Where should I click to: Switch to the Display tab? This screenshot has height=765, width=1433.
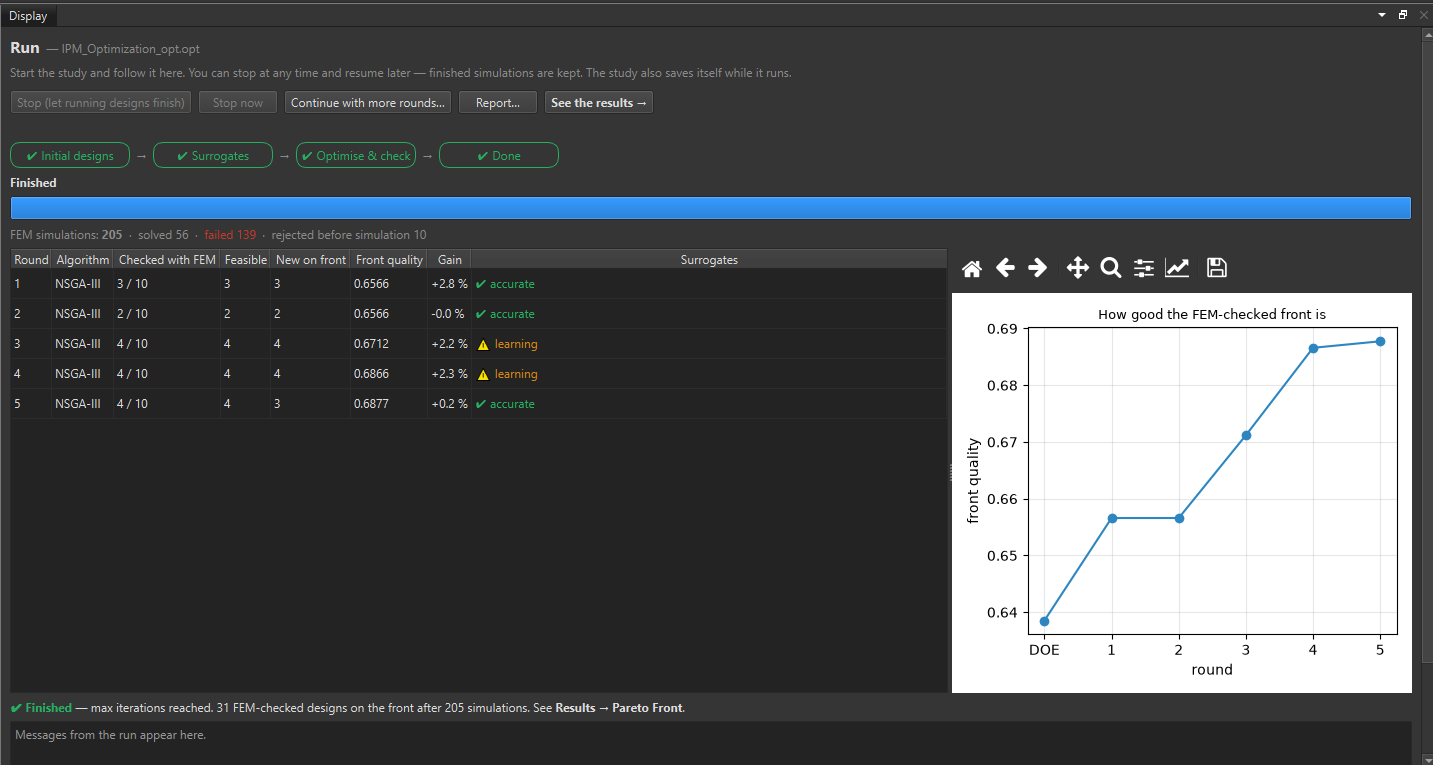point(28,15)
